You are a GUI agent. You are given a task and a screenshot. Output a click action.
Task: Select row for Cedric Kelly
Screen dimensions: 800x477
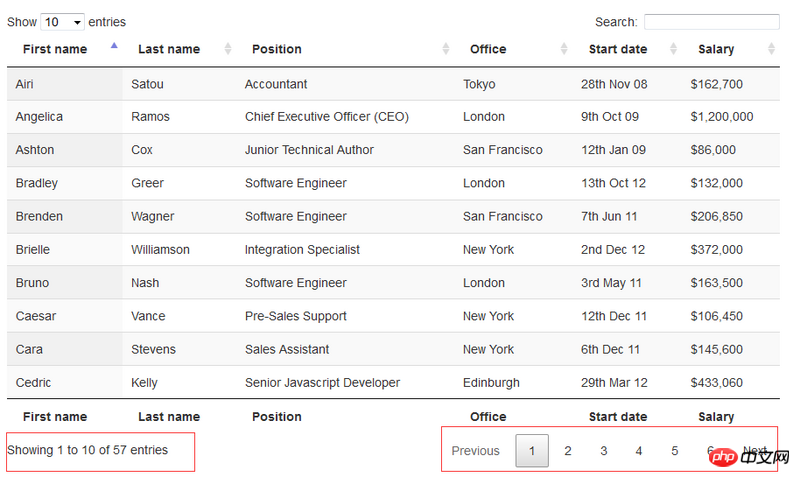(300, 383)
